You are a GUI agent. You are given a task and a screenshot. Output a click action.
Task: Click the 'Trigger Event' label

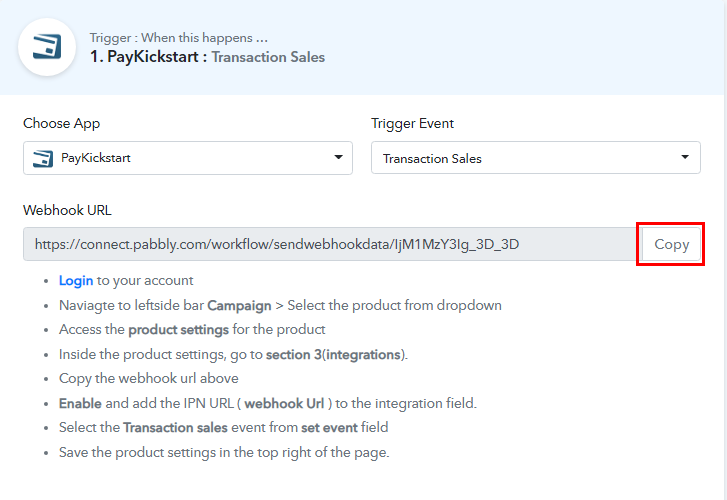pos(412,123)
